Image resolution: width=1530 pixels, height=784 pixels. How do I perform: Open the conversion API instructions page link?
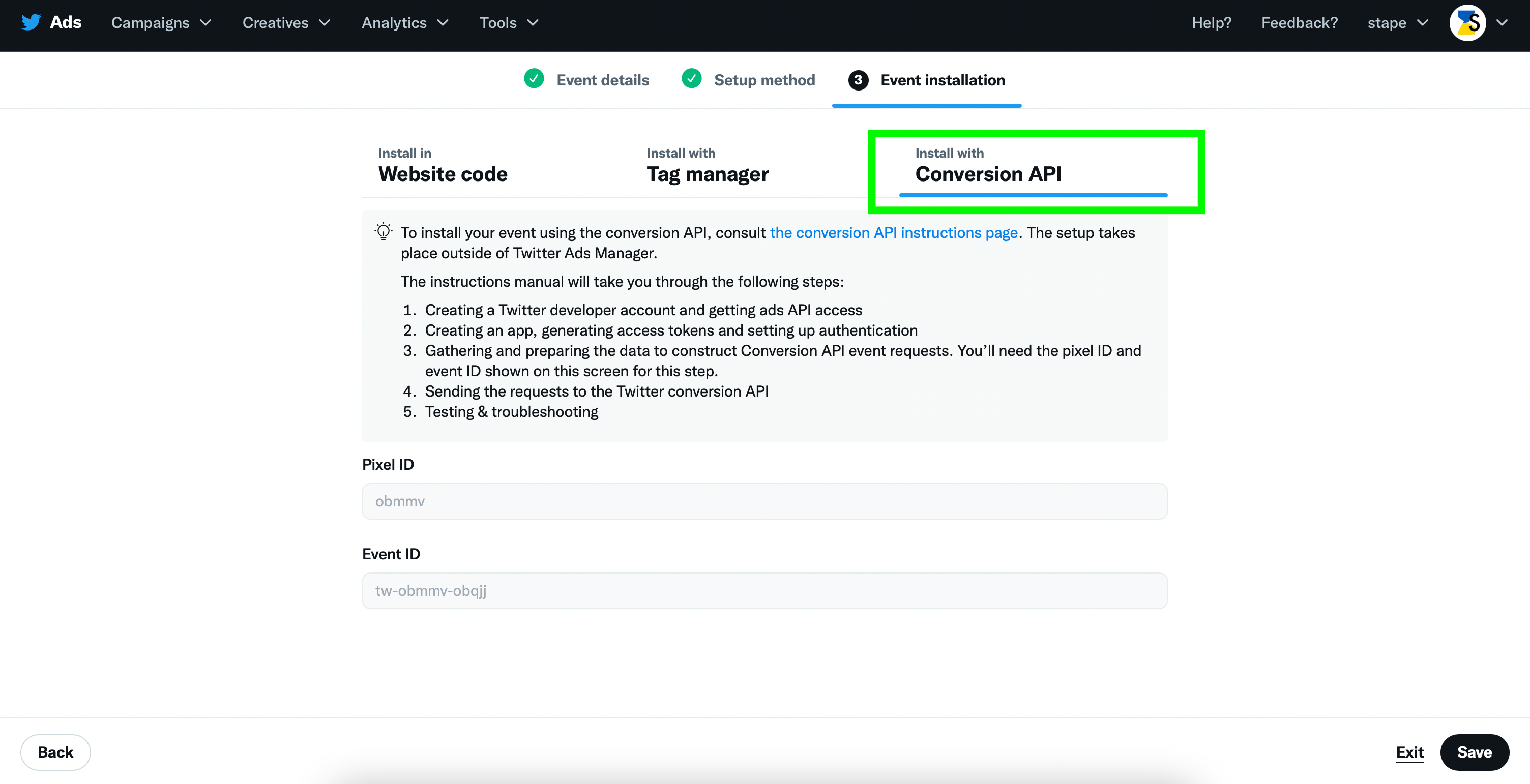(x=894, y=233)
